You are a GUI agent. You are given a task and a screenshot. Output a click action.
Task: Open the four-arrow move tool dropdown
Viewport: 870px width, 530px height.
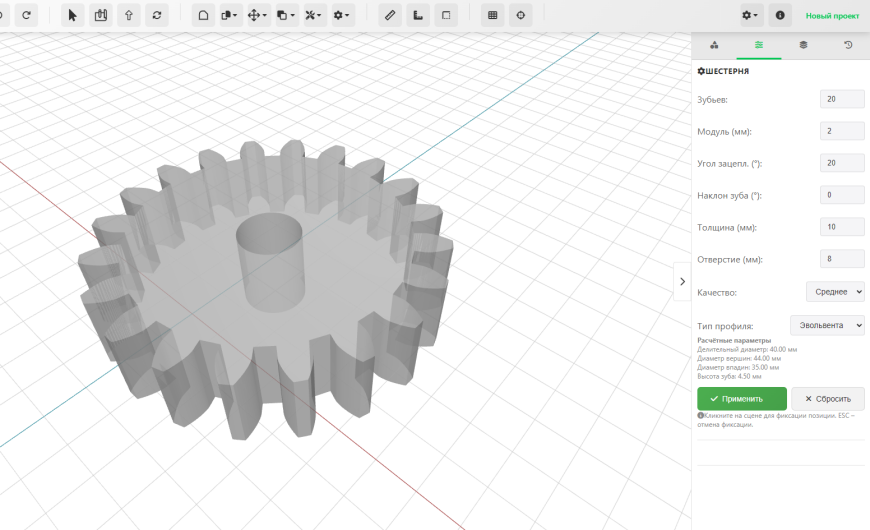257,16
